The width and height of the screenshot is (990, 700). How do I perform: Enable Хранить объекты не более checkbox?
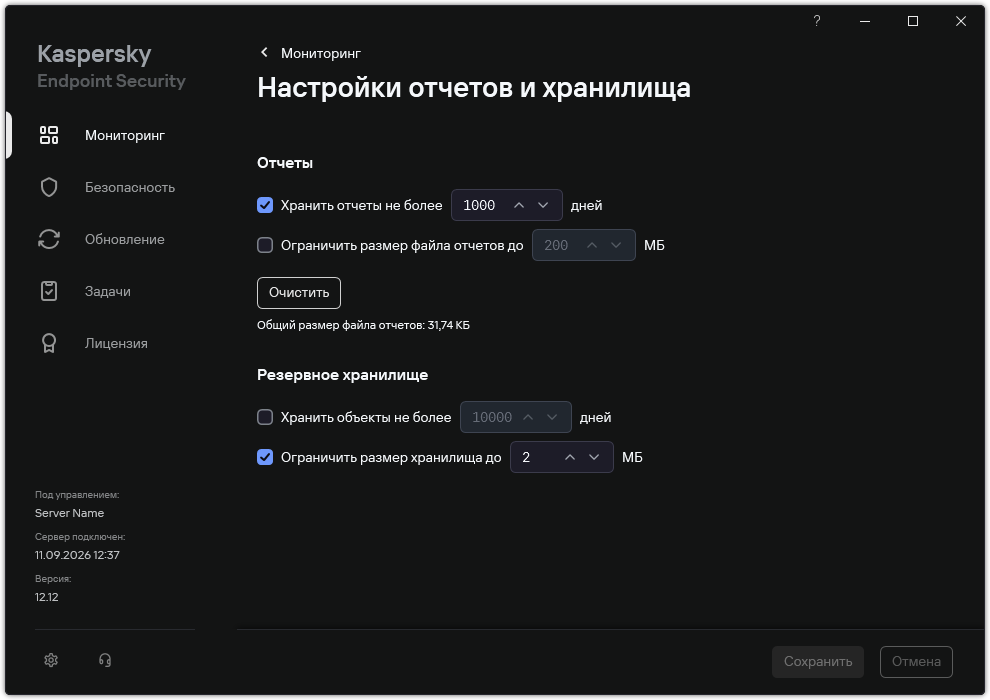pyautogui.click(x=265, y=417)
